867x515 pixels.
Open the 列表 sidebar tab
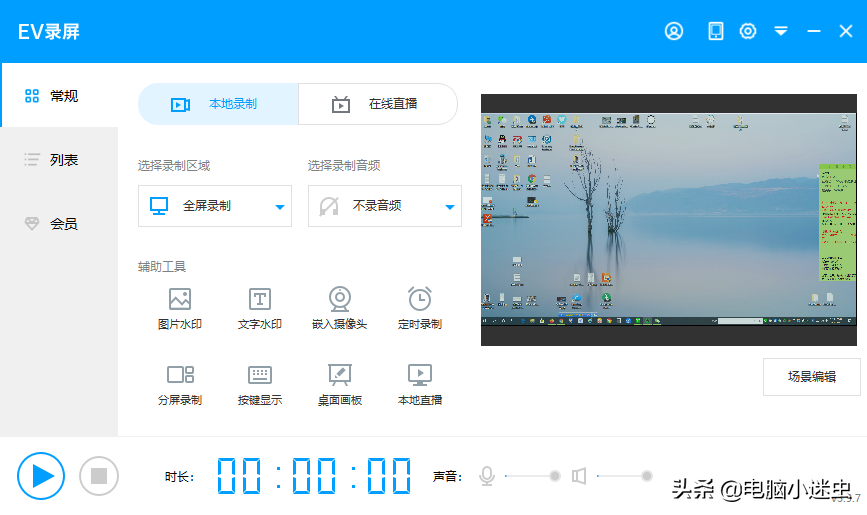click(59, 160)
